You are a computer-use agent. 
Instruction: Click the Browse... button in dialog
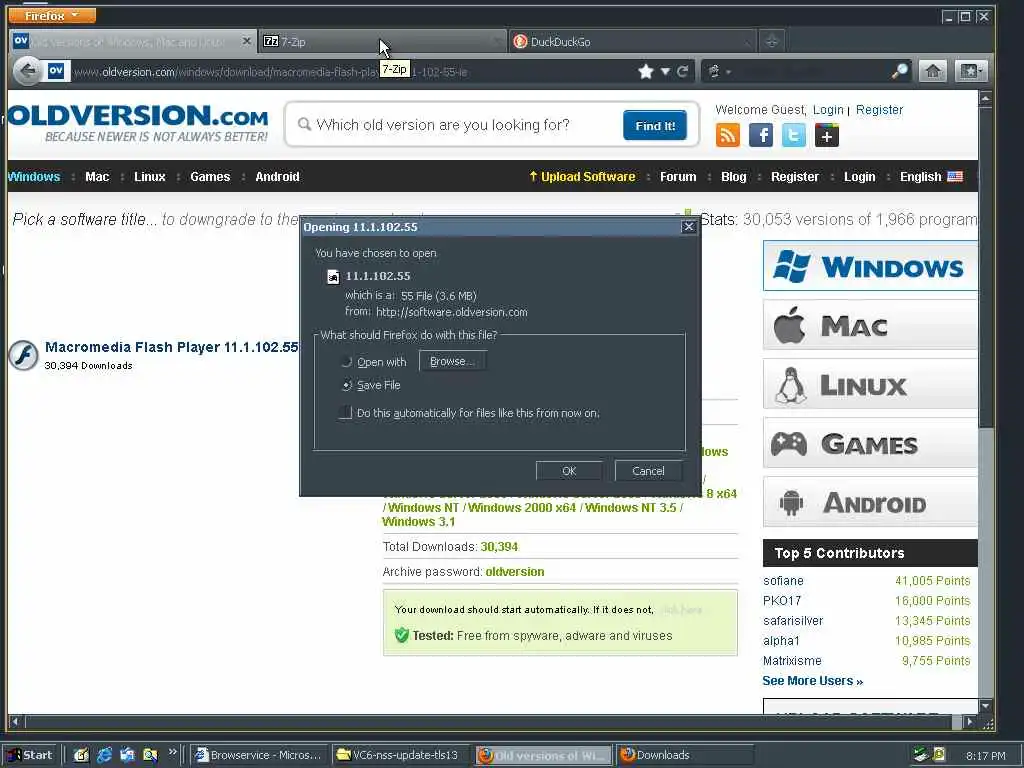453,361
